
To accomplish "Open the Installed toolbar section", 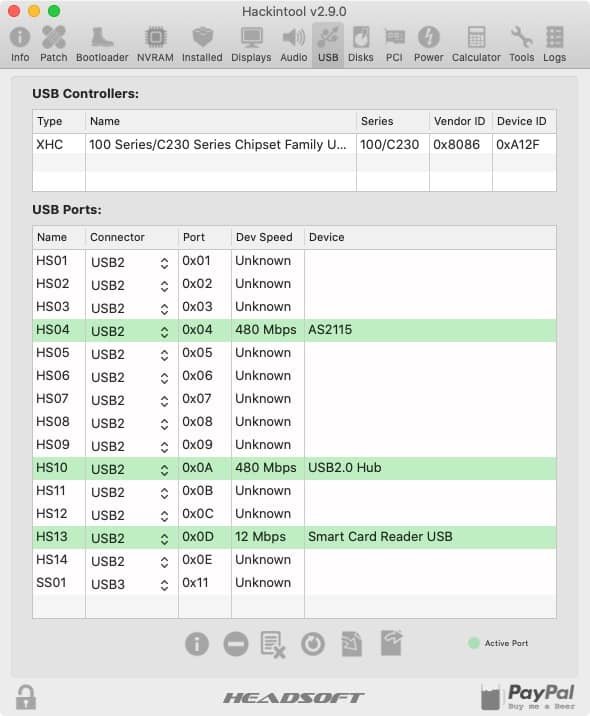I will [202, 44].
